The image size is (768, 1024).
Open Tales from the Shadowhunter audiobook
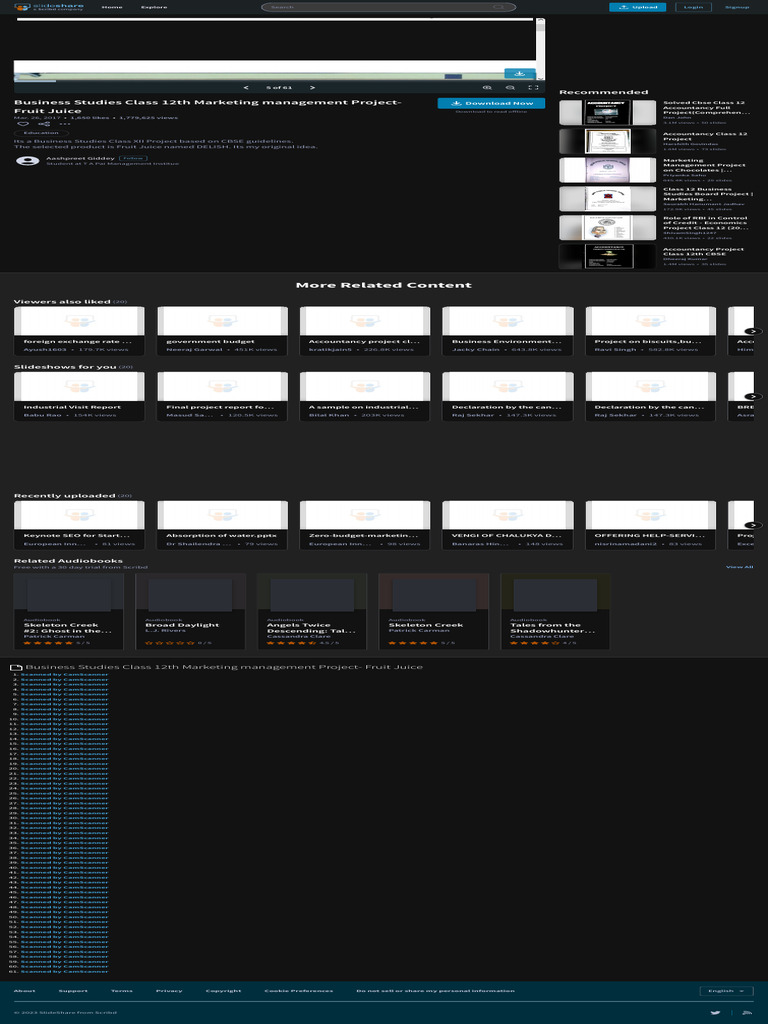point(555,611)
